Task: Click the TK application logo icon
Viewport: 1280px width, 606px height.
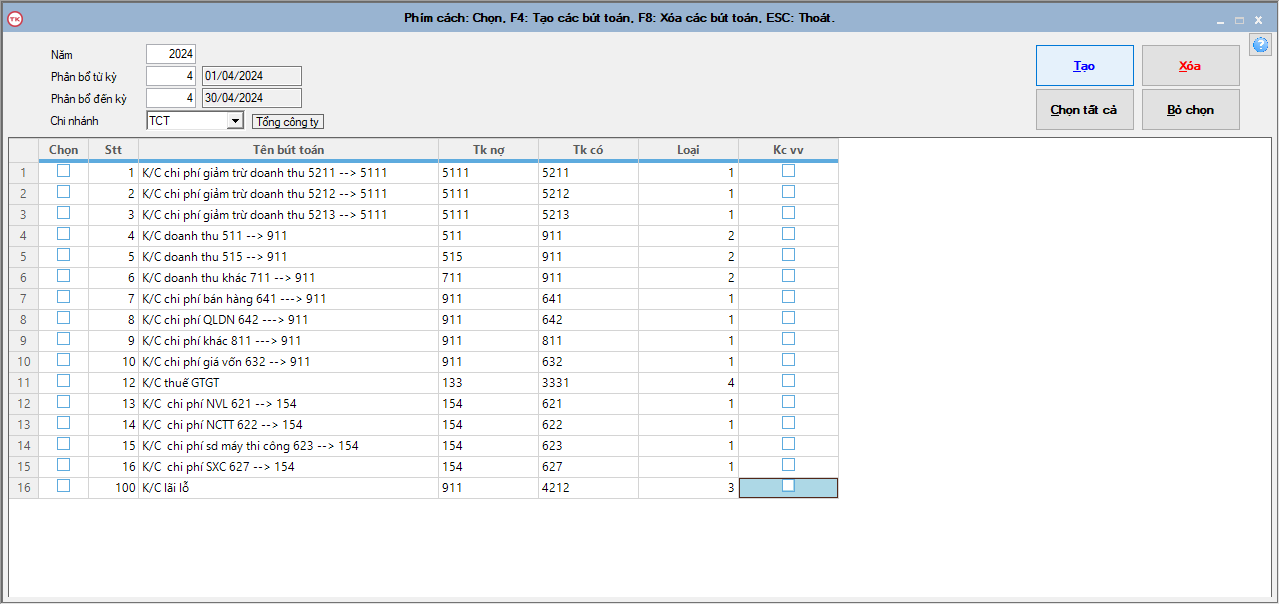Action: [15, 18]
